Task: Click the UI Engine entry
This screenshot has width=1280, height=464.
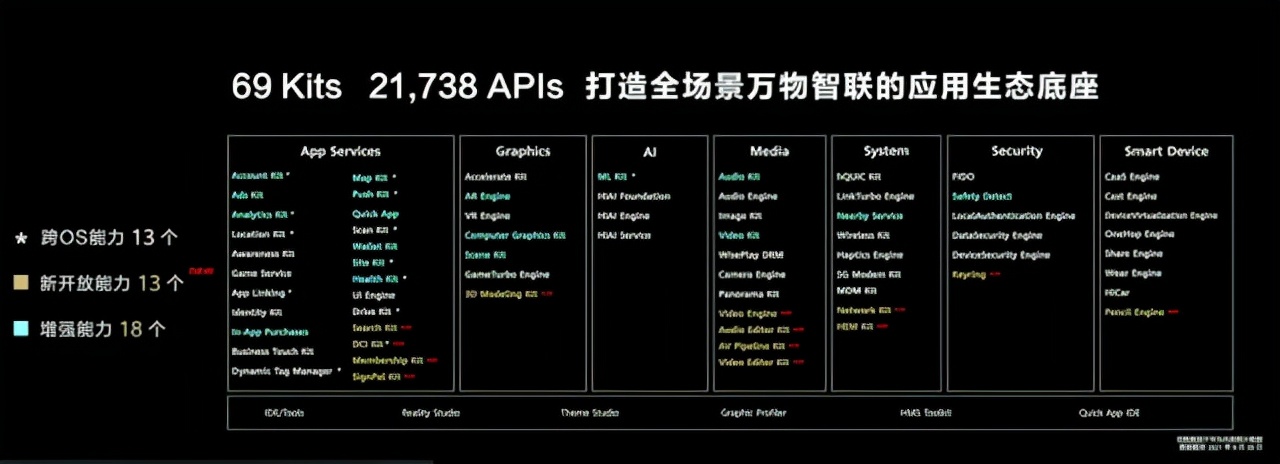Action: click(373, 295)
